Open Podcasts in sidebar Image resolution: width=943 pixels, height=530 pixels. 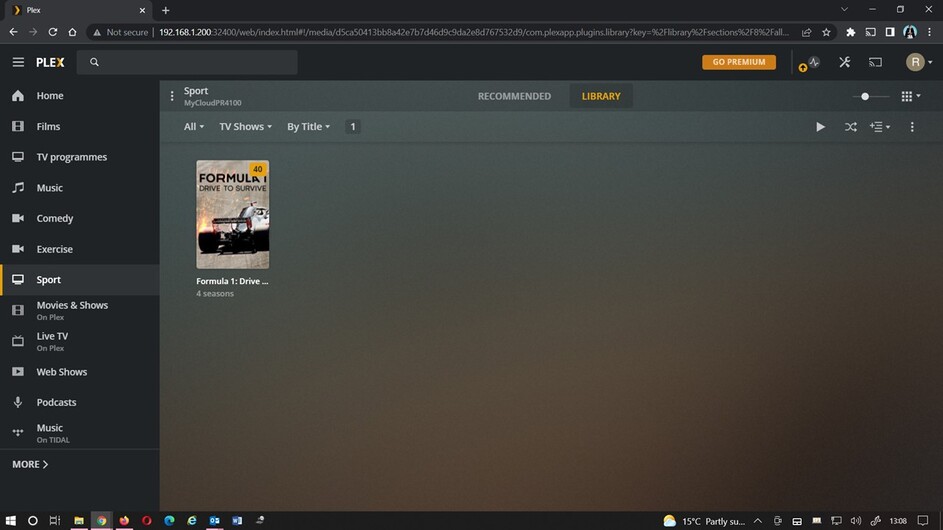[x=80, y=402]
